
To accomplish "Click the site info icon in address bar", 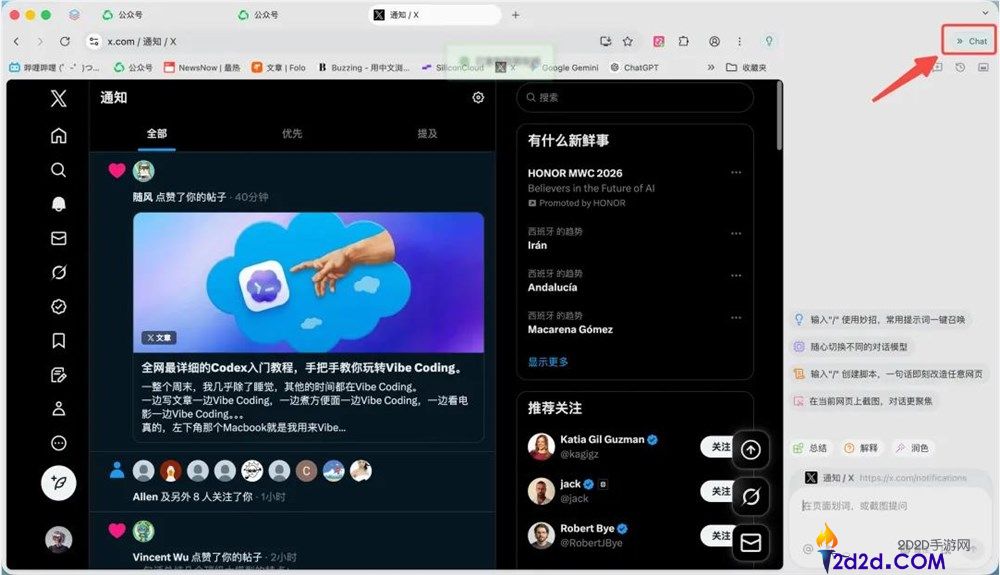I will 94,41.
